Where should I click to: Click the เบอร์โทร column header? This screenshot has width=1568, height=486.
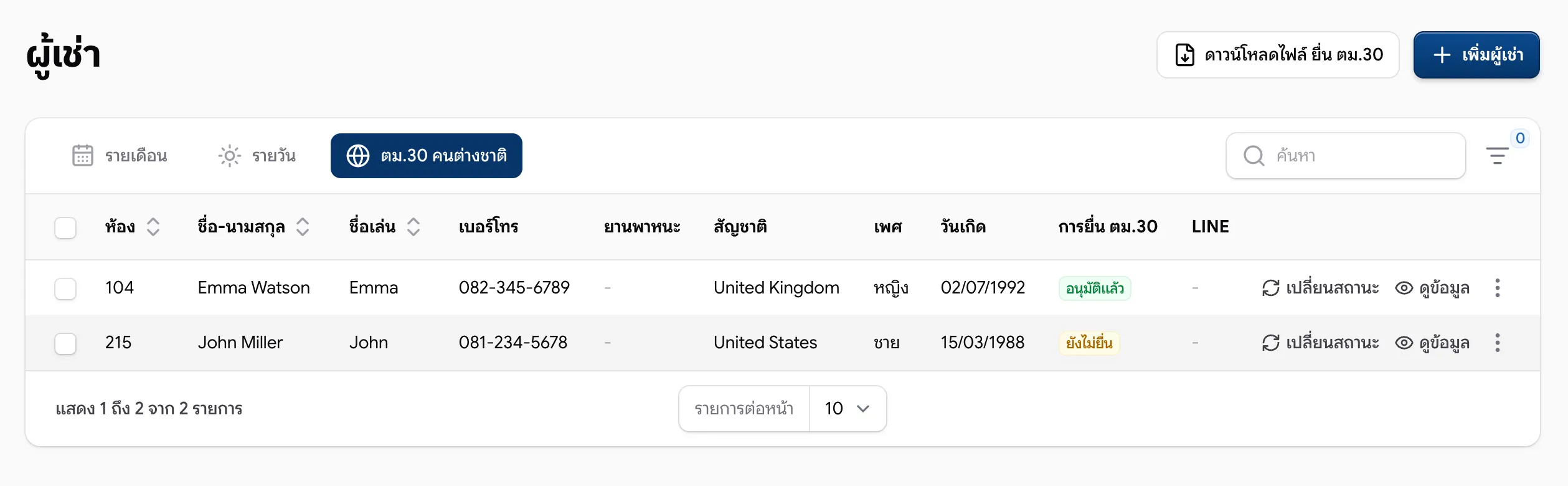pos(489,227)
